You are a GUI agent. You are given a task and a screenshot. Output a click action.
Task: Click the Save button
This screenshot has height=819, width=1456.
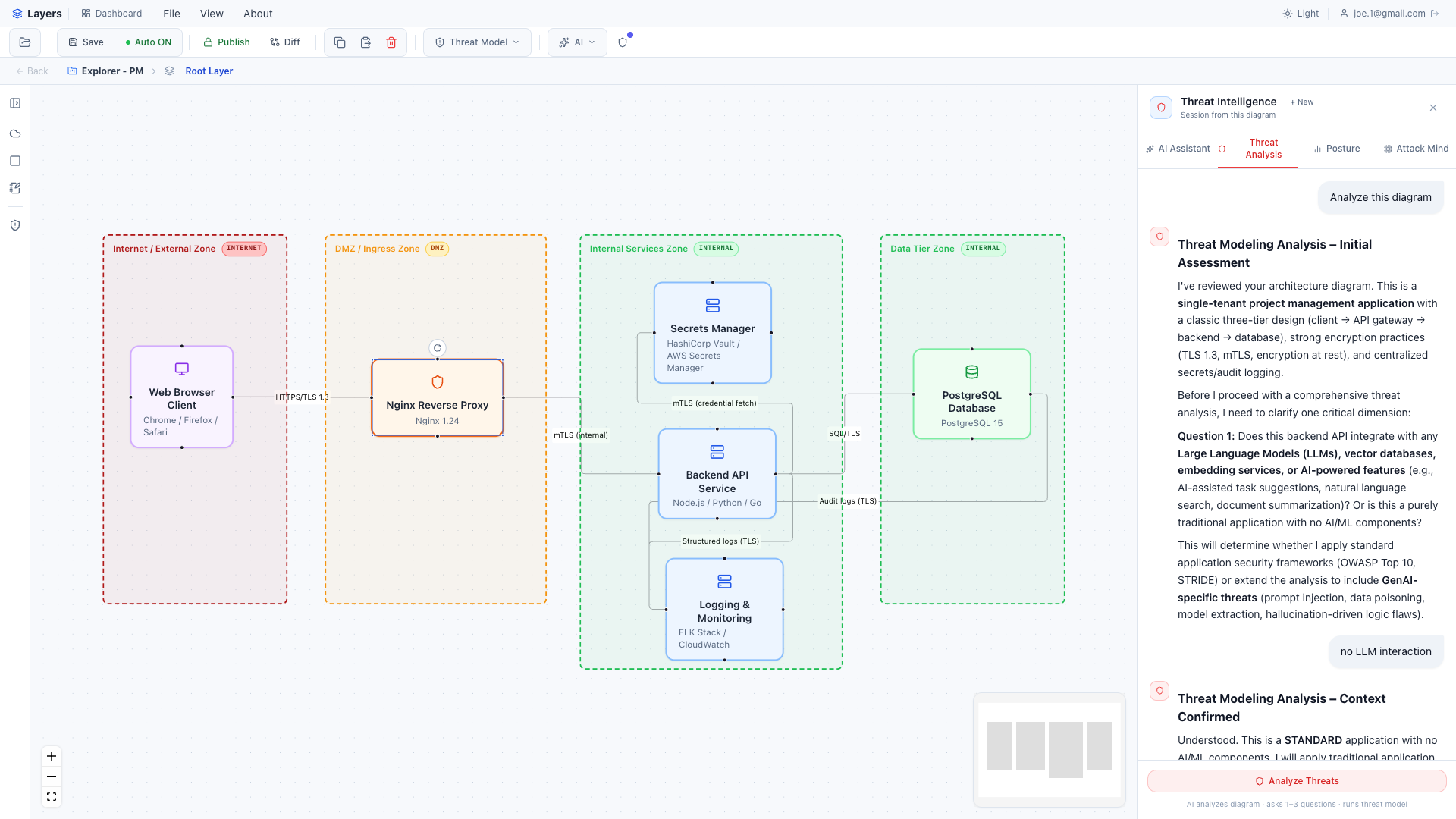[86, 42]
